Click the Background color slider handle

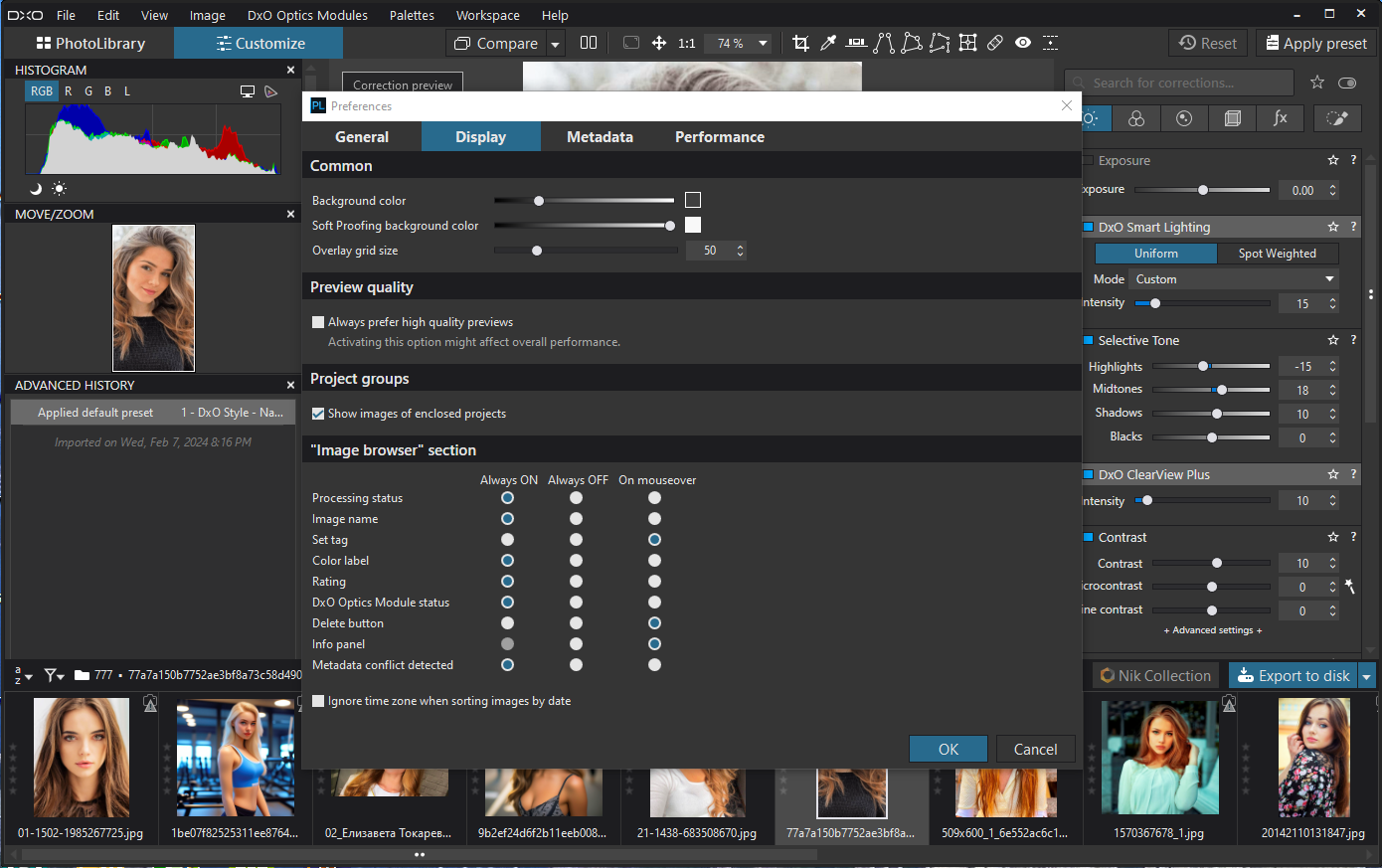pyautogui.click(x=539, y=201)
